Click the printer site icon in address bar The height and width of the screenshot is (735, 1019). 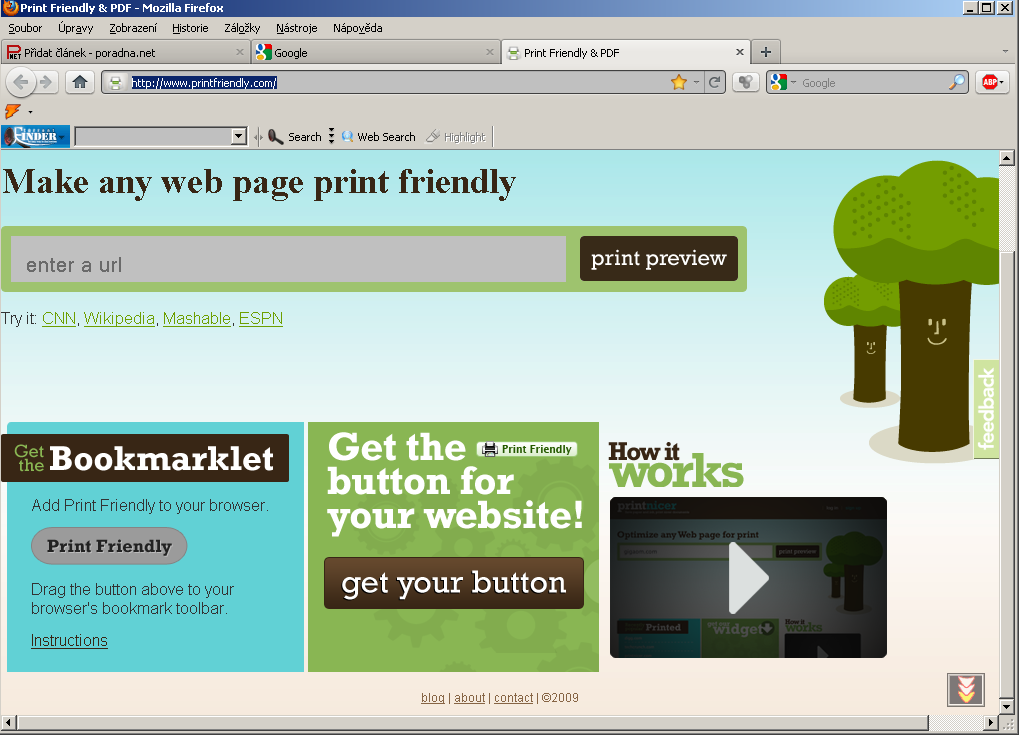tap(116, 83)
